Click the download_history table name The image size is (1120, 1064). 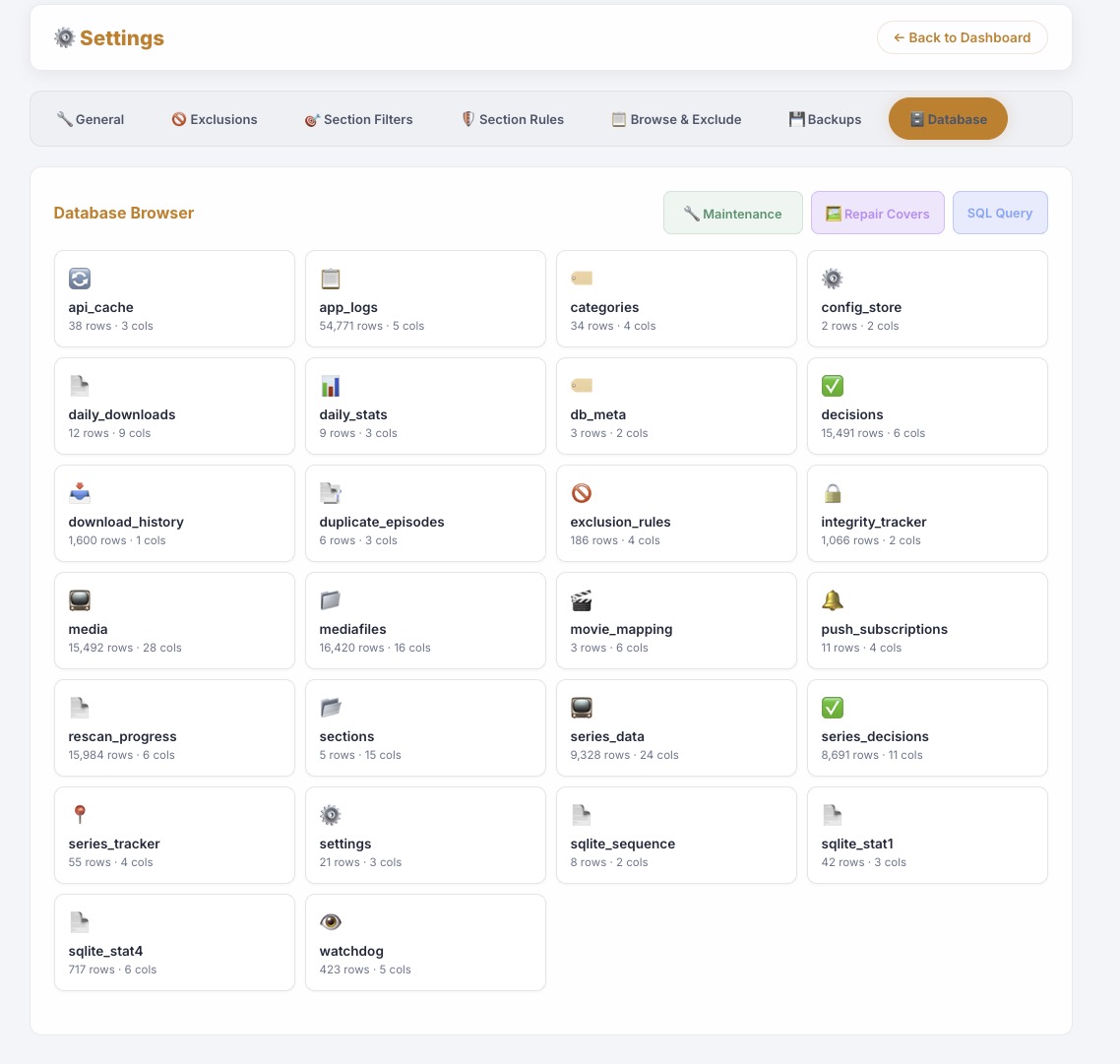(126, 522)
